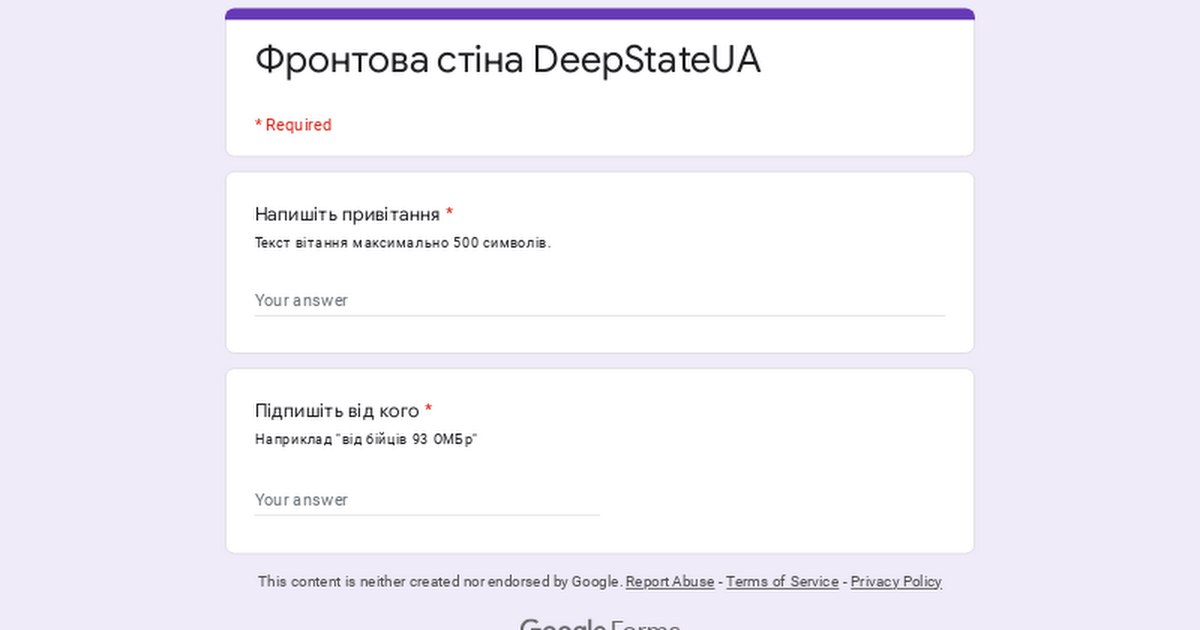Image resolution: width=1200 pixels, height=630 pixels.
Task: Click the purple accent bar atop the form
Action: click(600, 13)
